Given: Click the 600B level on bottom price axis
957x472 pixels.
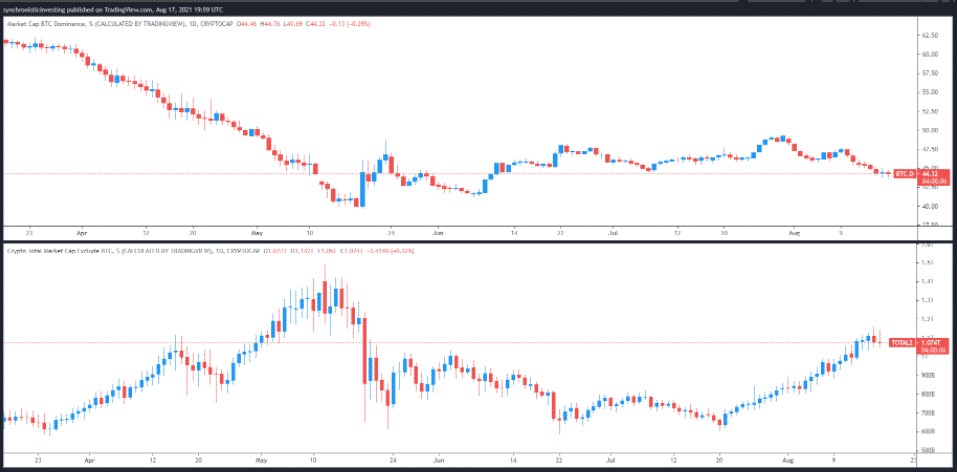Looking at the screenshot, I should [927, 431].
